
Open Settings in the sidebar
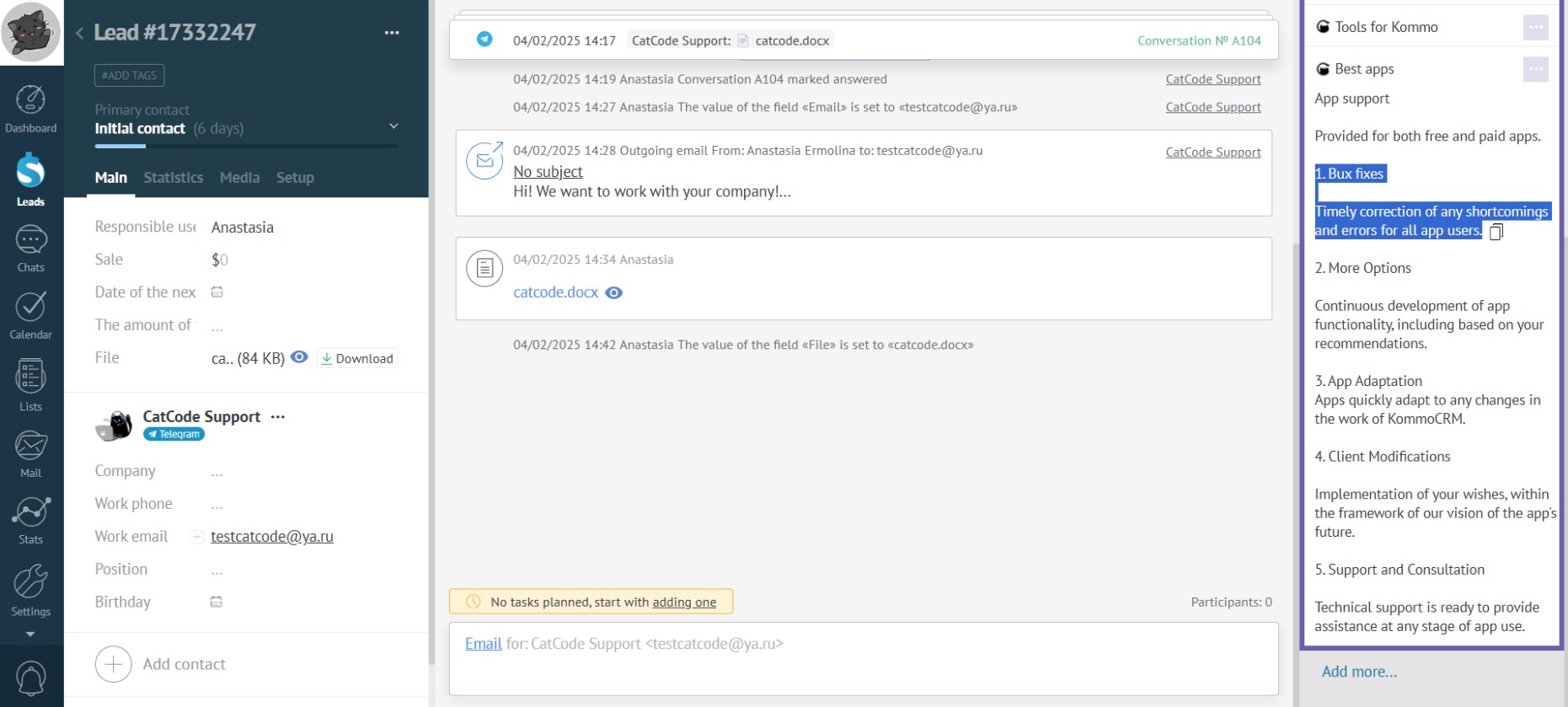point(31,590)
